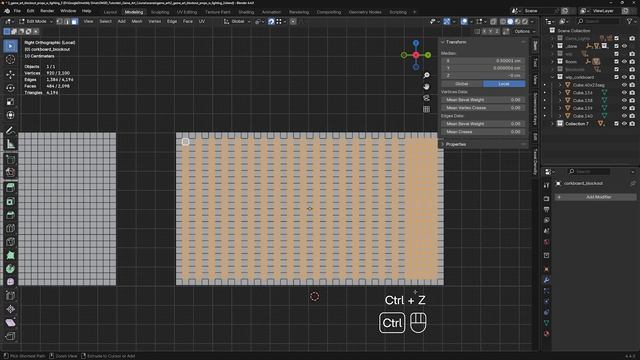The height and width of the screenshot is (360, 640).
Task: Click the Add Modifier button
Action: coord(595,197)
